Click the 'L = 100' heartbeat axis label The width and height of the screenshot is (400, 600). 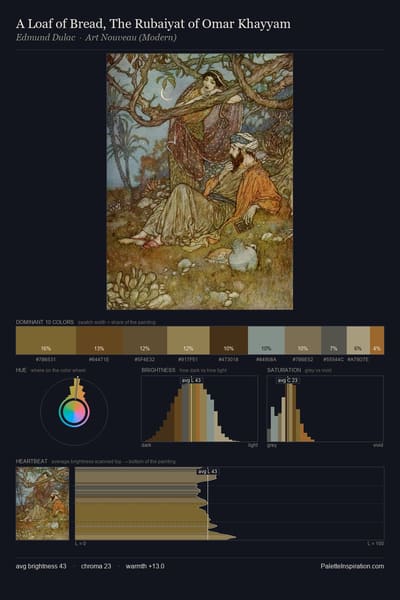376,543
